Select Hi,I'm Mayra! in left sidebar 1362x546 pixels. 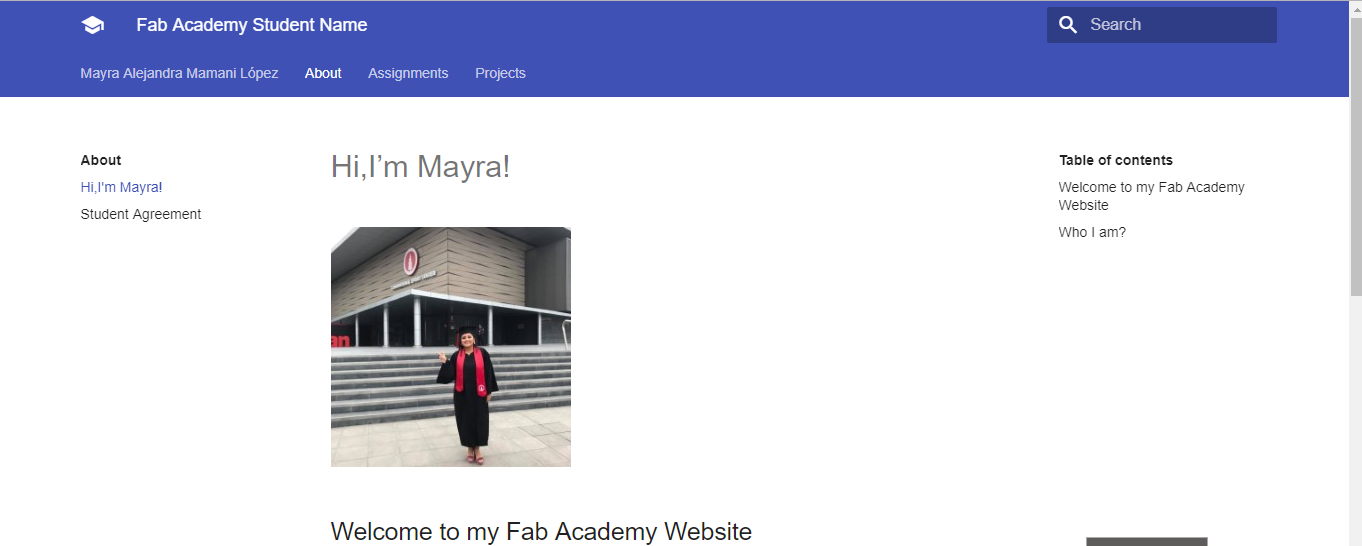tap(121, 187)
